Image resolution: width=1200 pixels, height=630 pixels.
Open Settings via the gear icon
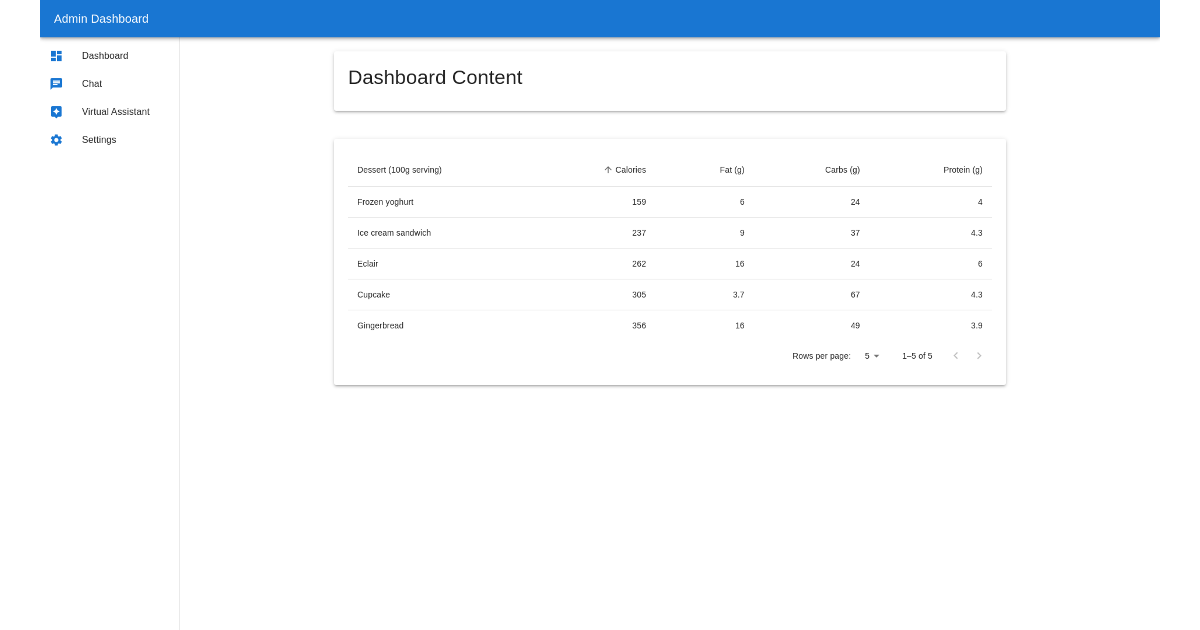(56, 140)
